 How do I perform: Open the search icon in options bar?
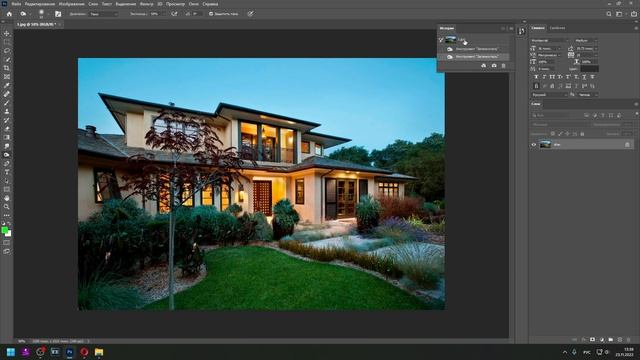click(x=609, y=14)
